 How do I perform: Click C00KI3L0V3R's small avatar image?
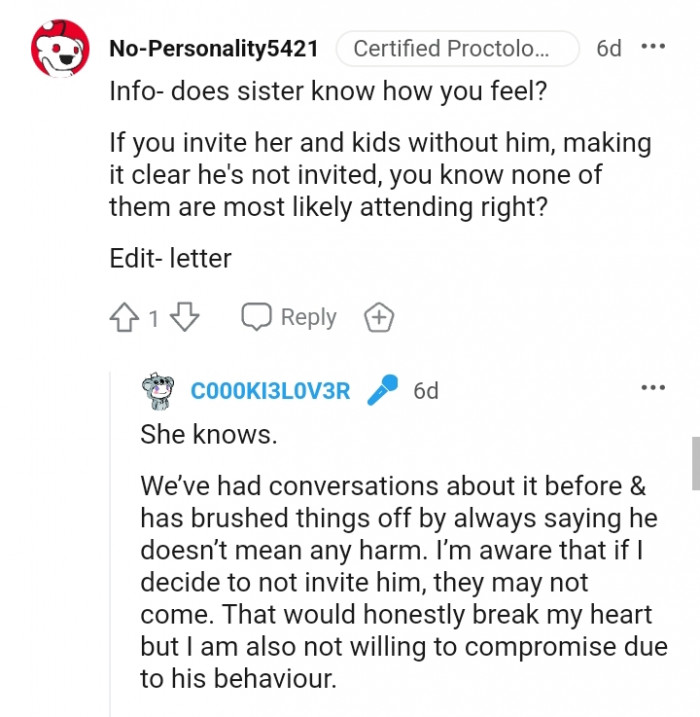pos(159,391)
